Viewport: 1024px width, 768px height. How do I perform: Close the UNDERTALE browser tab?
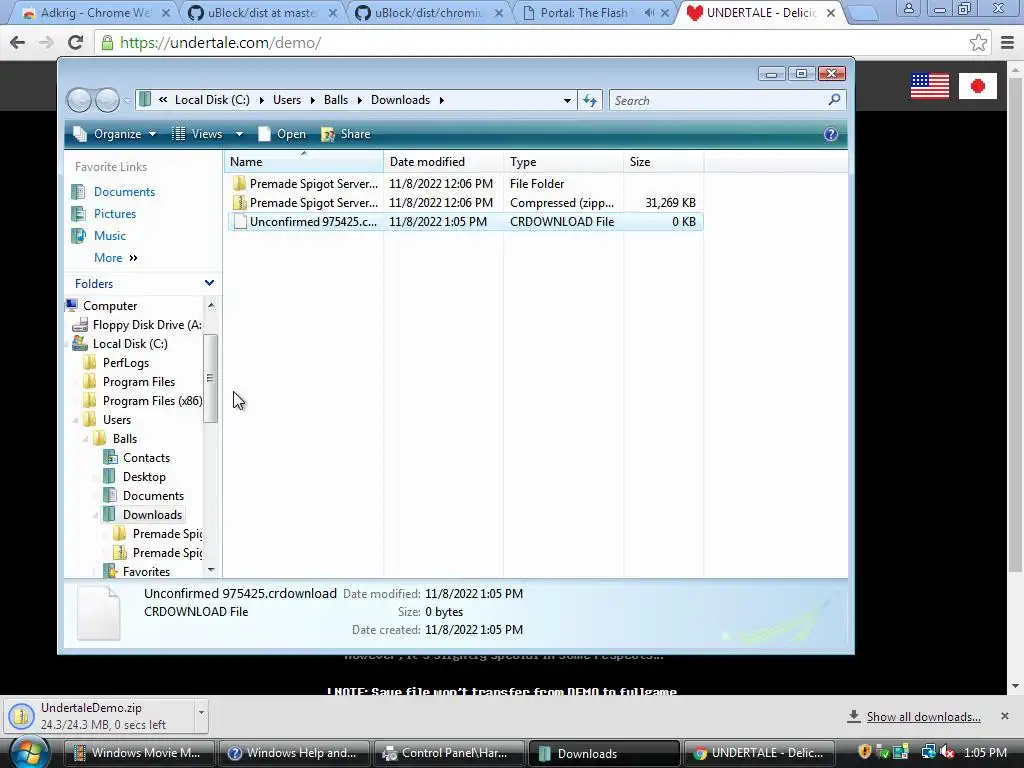click(x=831, y=12)
